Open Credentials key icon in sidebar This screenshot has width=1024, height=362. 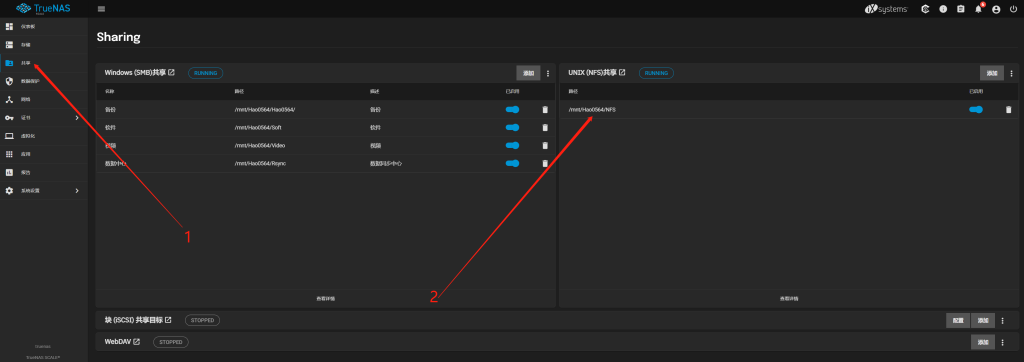(9, 118)
